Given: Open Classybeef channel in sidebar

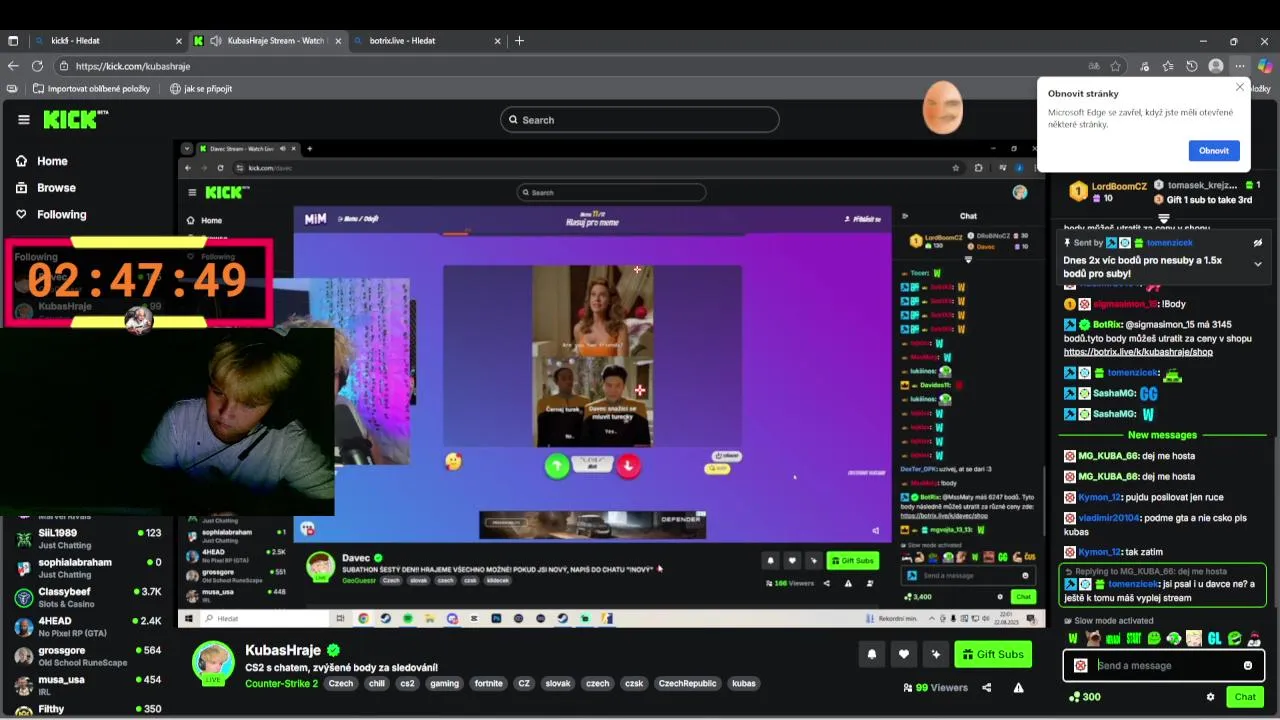Looking at the screenshot, I should (88, 597).
